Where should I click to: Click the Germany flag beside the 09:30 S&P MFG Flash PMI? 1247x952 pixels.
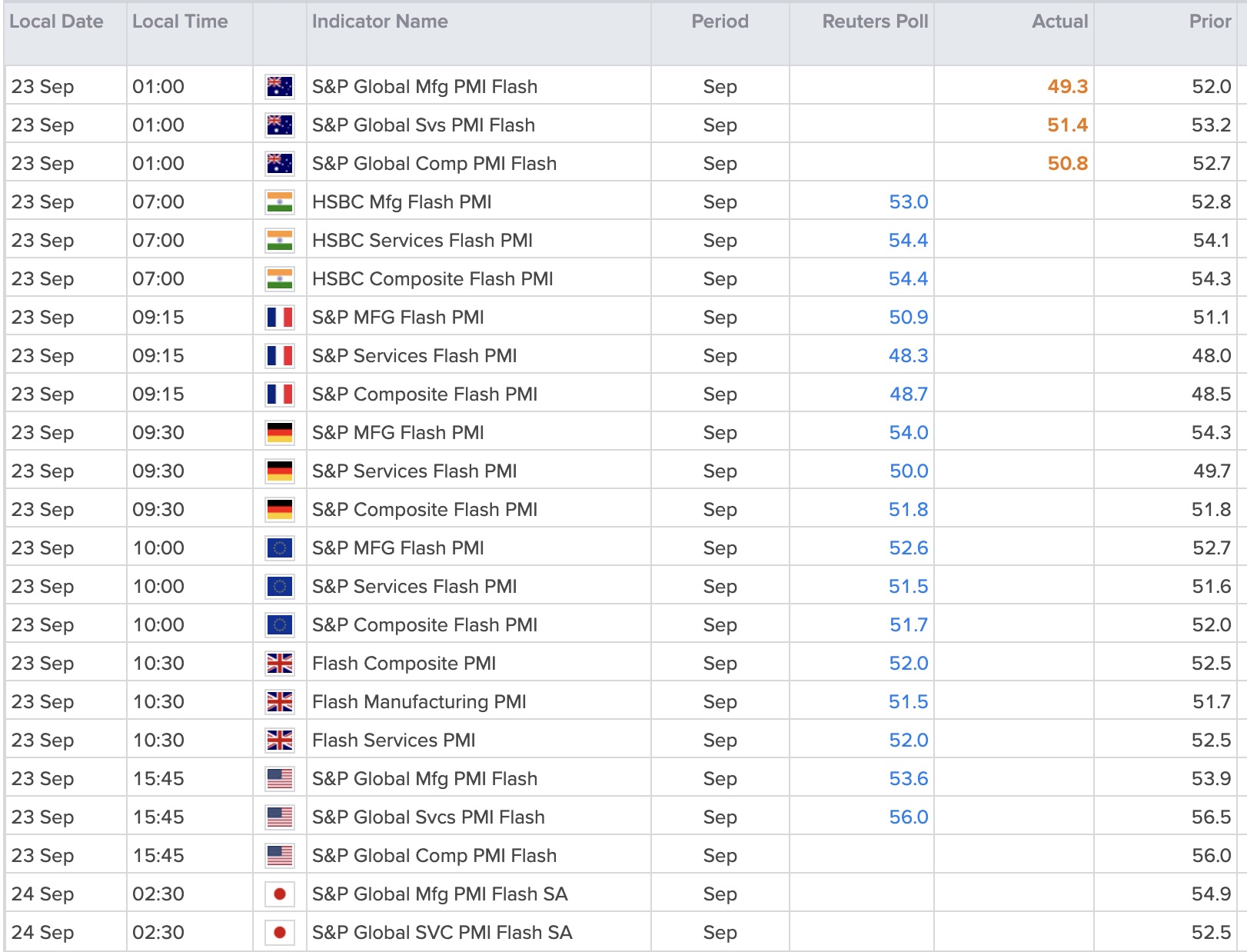coord(279,433)
